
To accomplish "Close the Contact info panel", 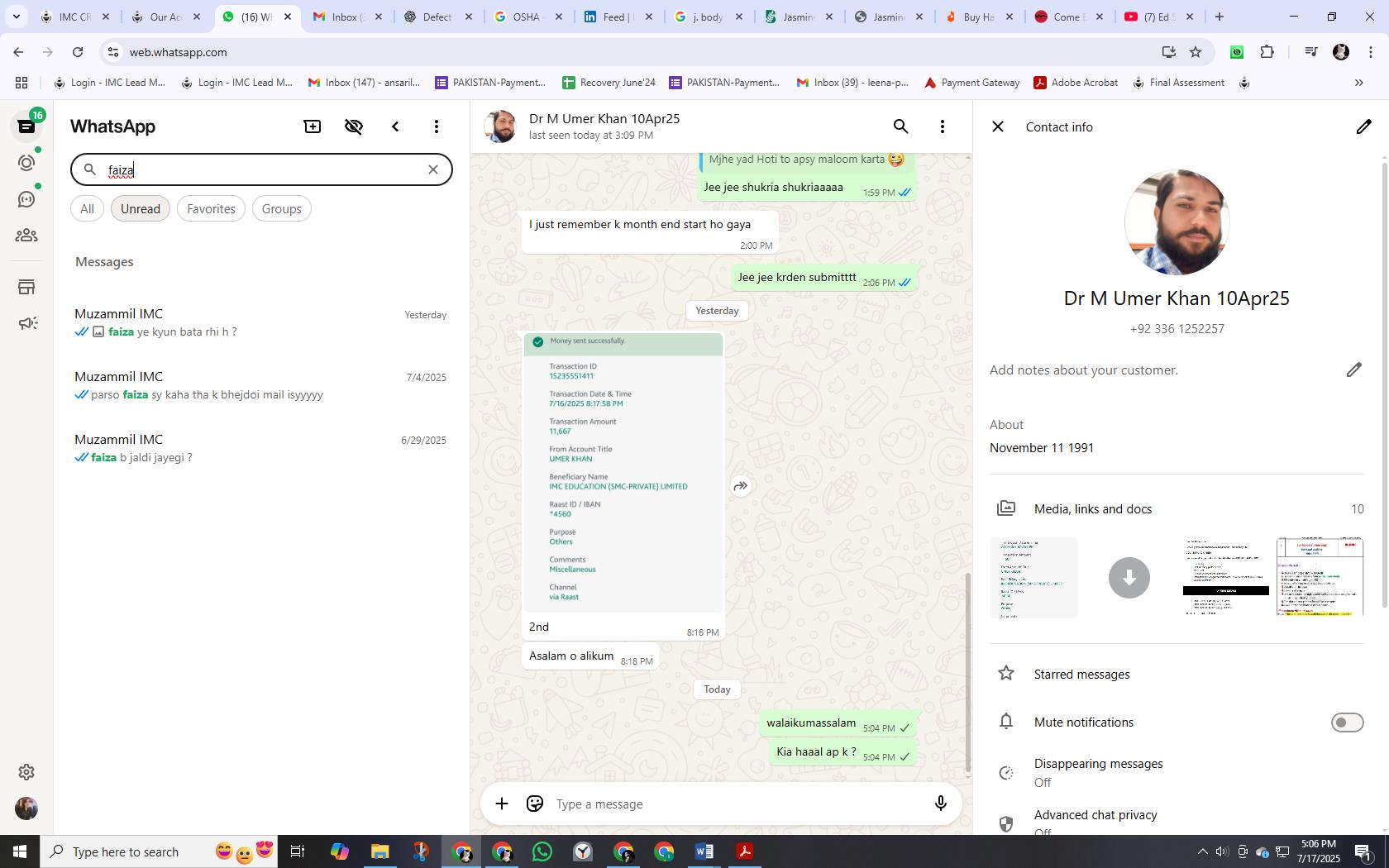I will [x=998, y=126].
